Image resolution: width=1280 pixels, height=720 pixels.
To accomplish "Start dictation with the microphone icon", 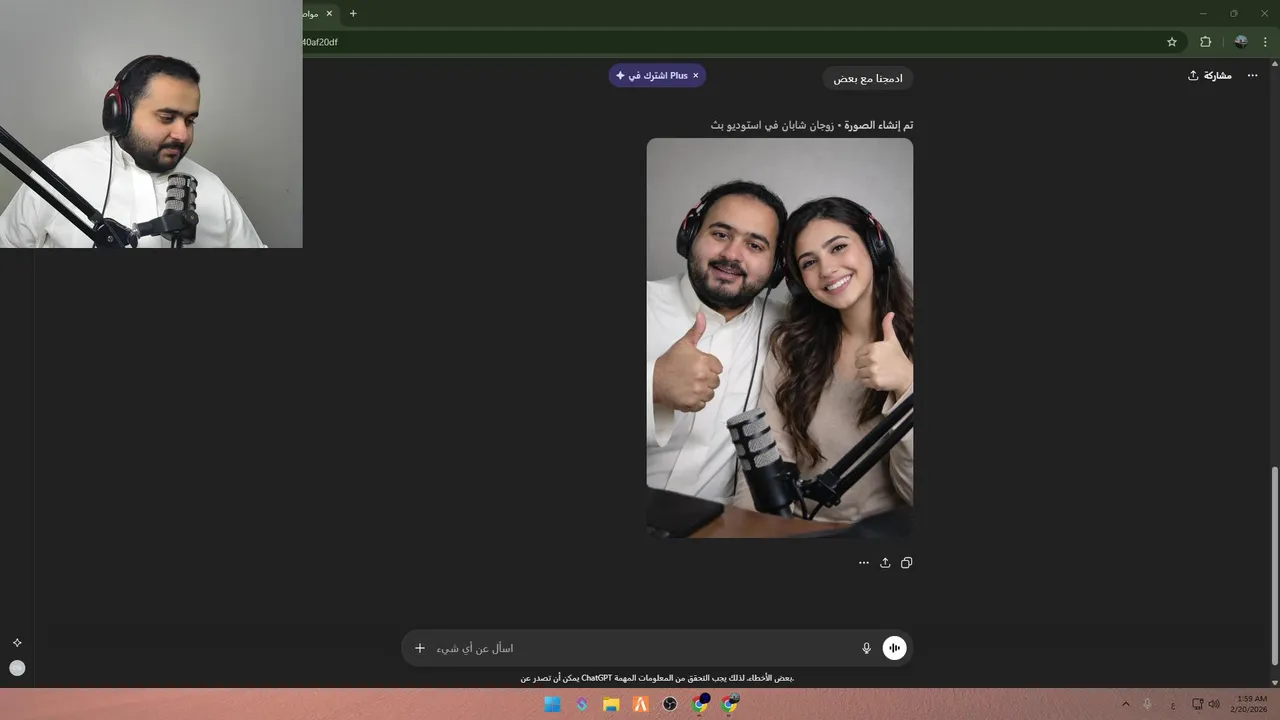I will pos(867,648).
